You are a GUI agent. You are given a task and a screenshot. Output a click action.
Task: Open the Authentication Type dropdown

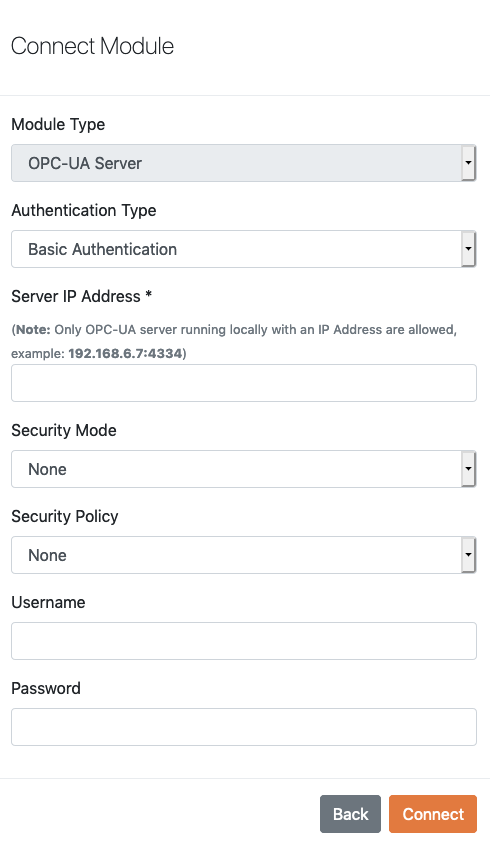point(244,249)
